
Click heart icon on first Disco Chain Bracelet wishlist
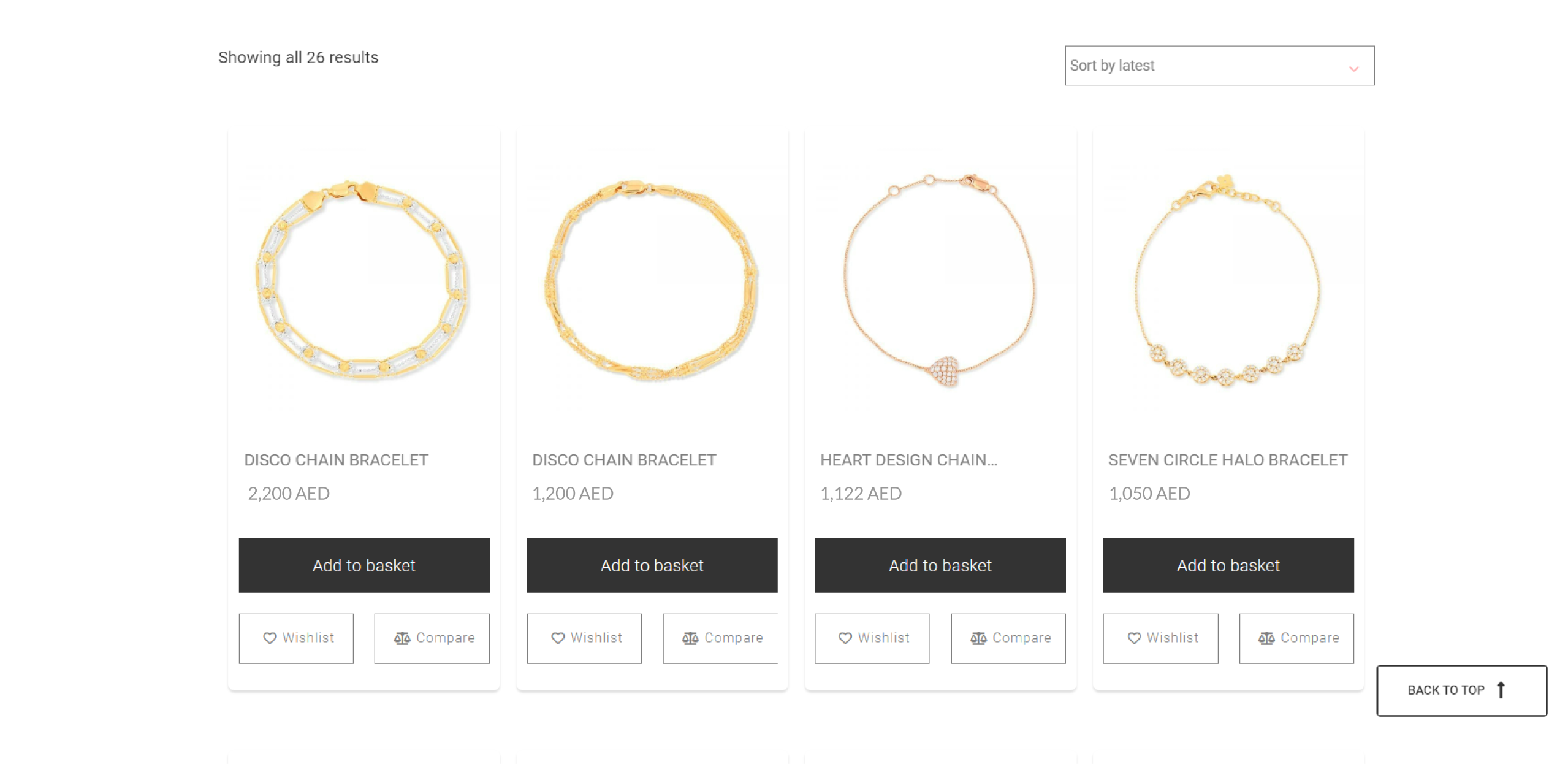(270, 638)
